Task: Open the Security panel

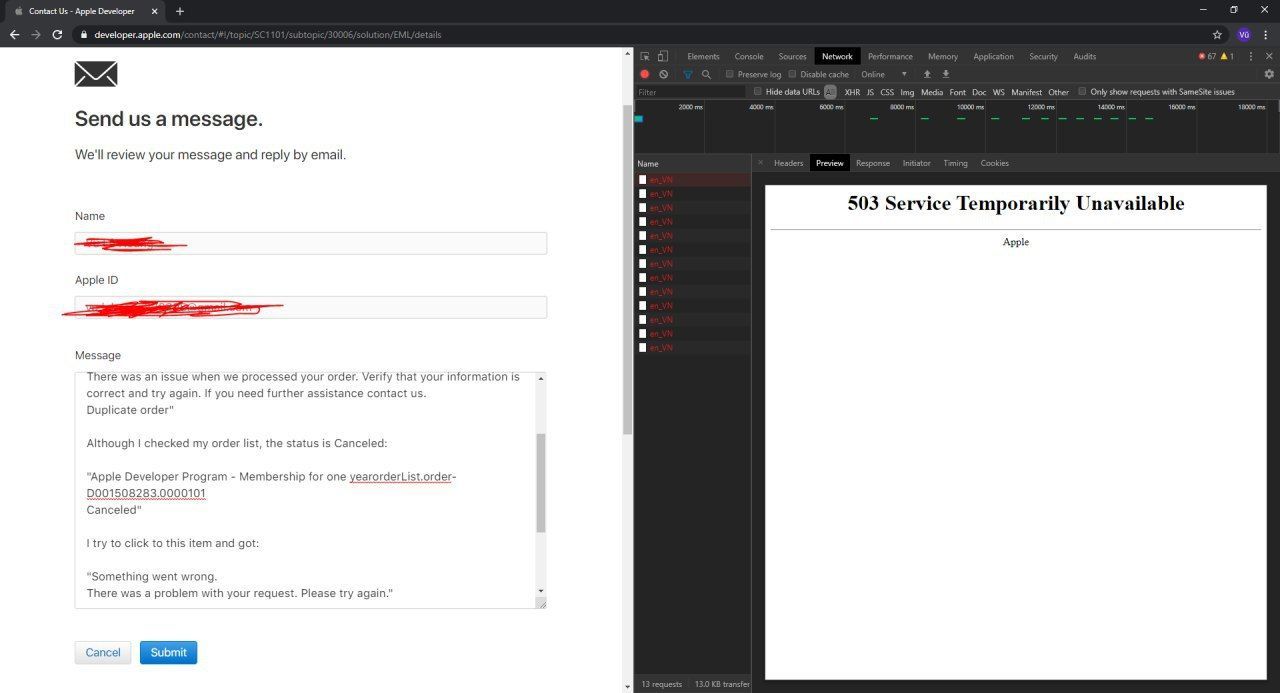Action: [x=1043, y=56]
